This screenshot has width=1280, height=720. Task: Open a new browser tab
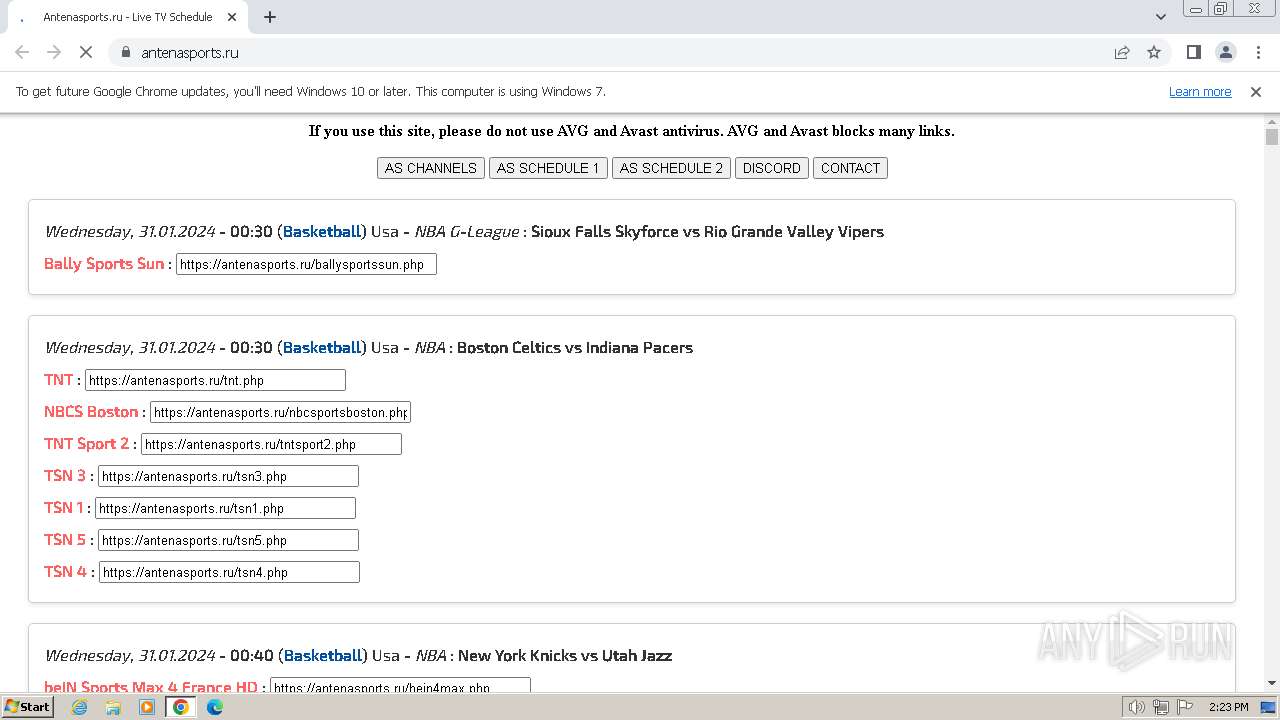click(270, 17)
